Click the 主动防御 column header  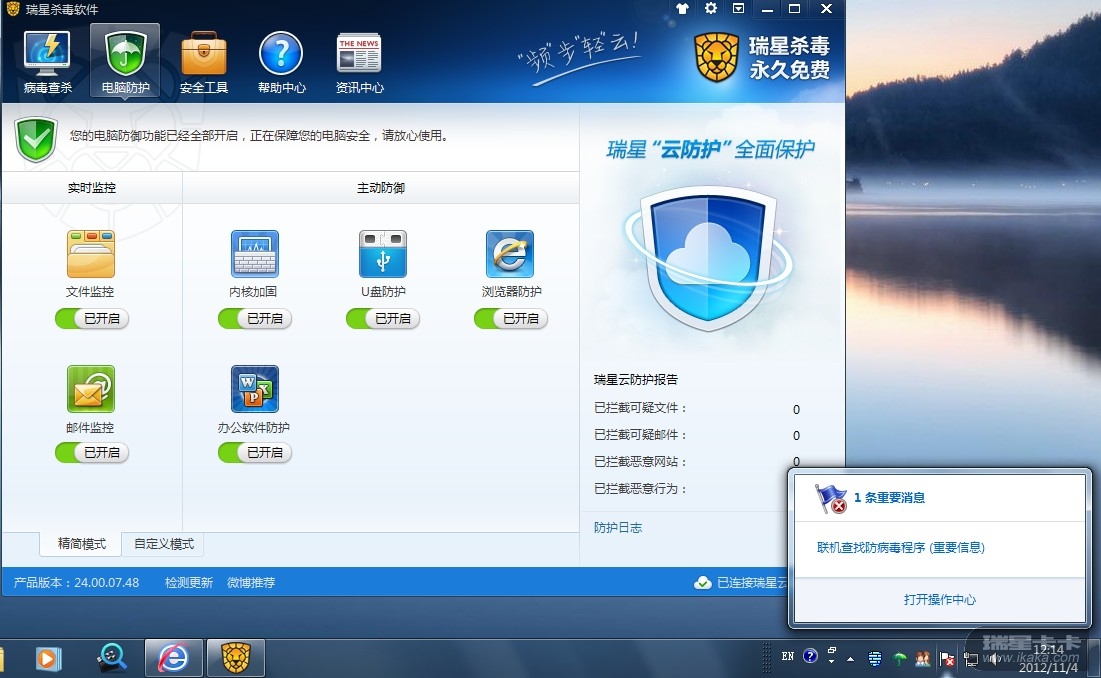point(381,188)
